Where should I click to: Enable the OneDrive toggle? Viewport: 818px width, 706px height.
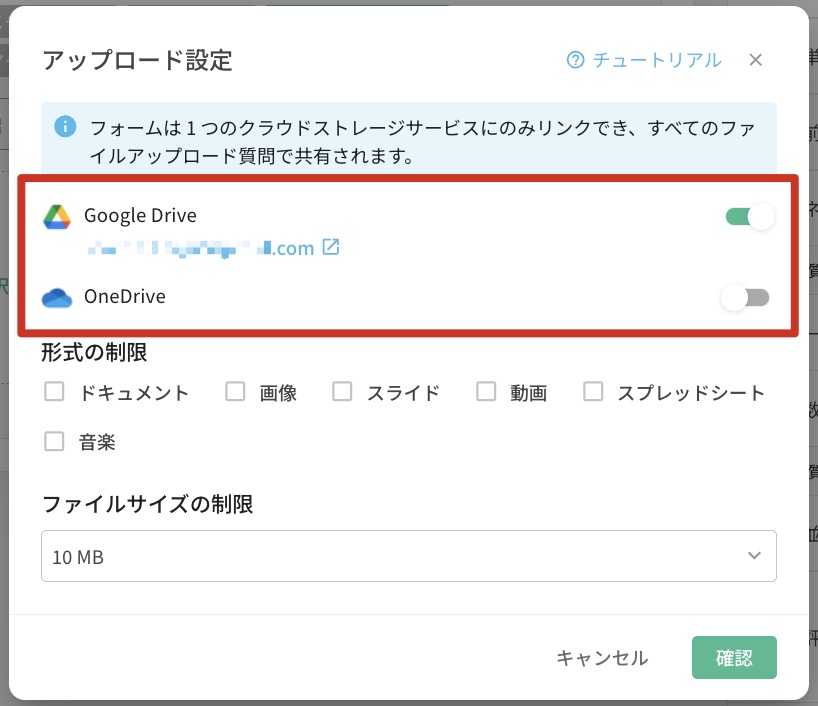coord(745,297)
